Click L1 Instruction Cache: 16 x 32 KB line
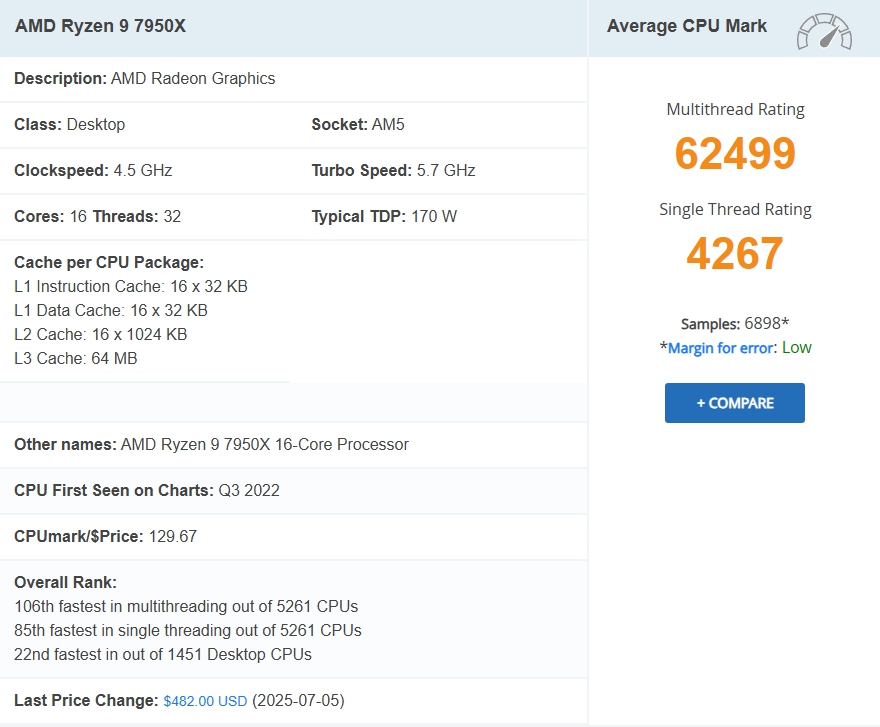The height and width of the screenshot is (727, 880). (131, 286)
